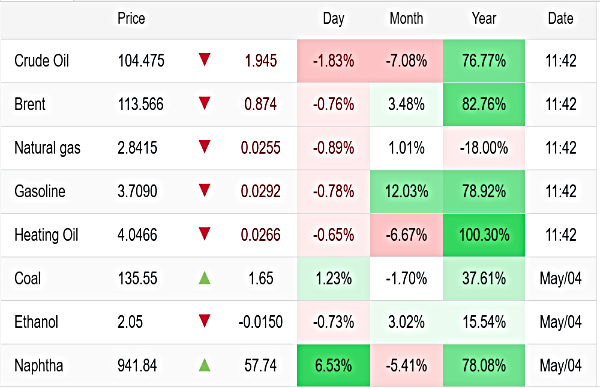Open the Brent commodity link
600x388 pixels.
point(30,104)
